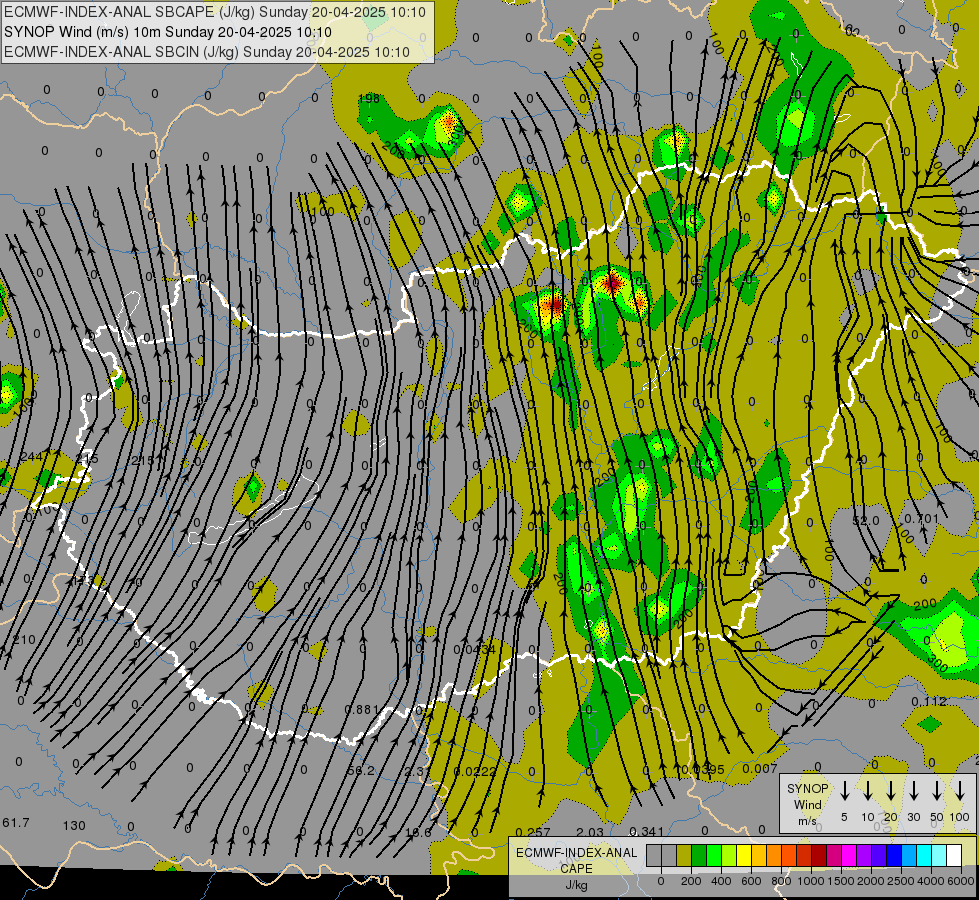Click the 50 m/s wind arrow in legend

(x=937, y=790)
